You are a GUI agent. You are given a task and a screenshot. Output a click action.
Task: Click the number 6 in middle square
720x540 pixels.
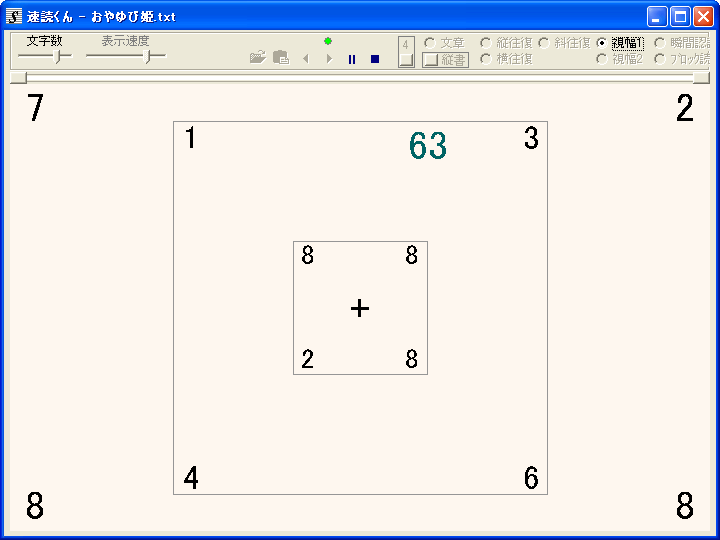[x=531, y=478]
